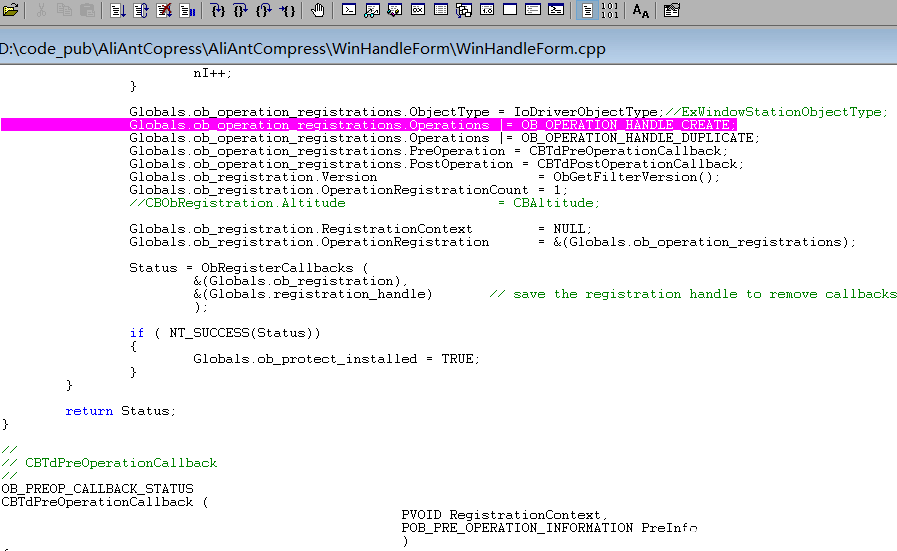Click the Break execution icon
The image size is (897, 551).
[187, 11]
